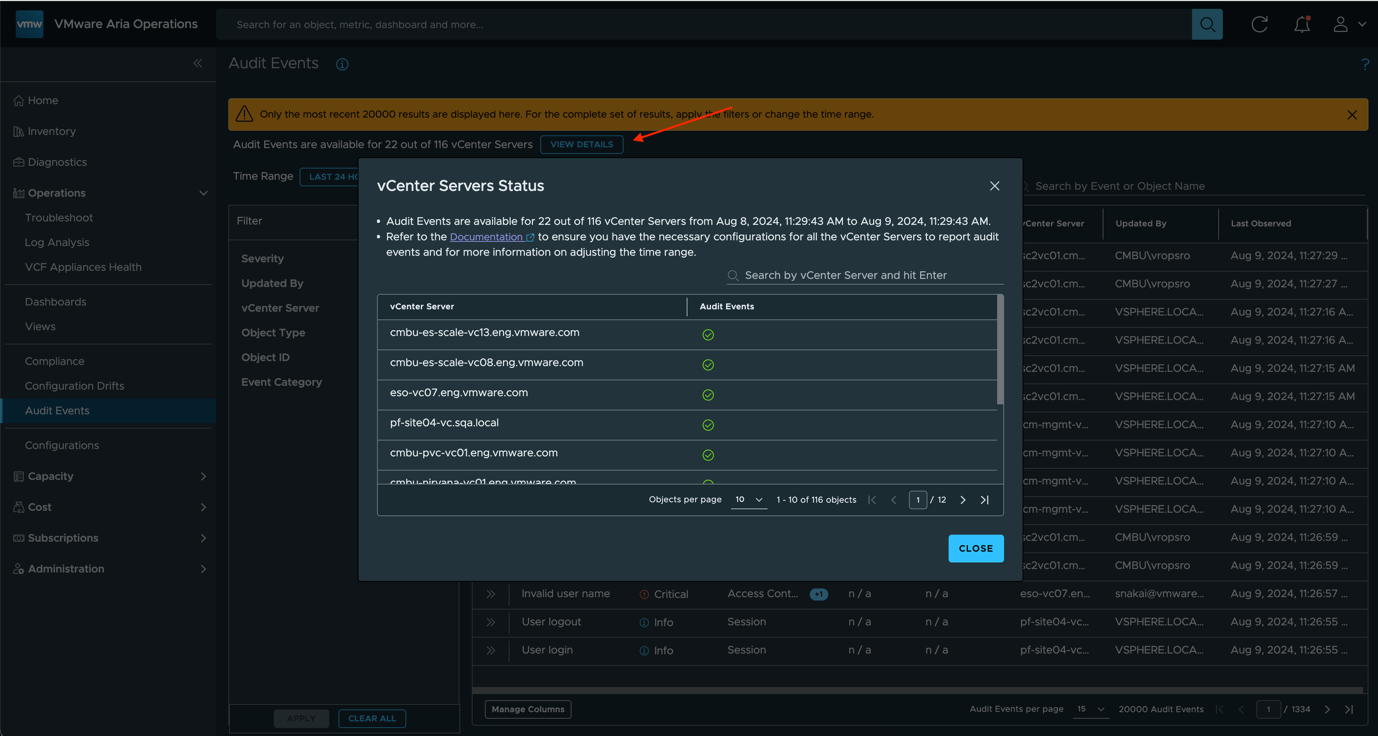
Task: Click the warning triangle icon in banner
Action: (x=244, y=114)
